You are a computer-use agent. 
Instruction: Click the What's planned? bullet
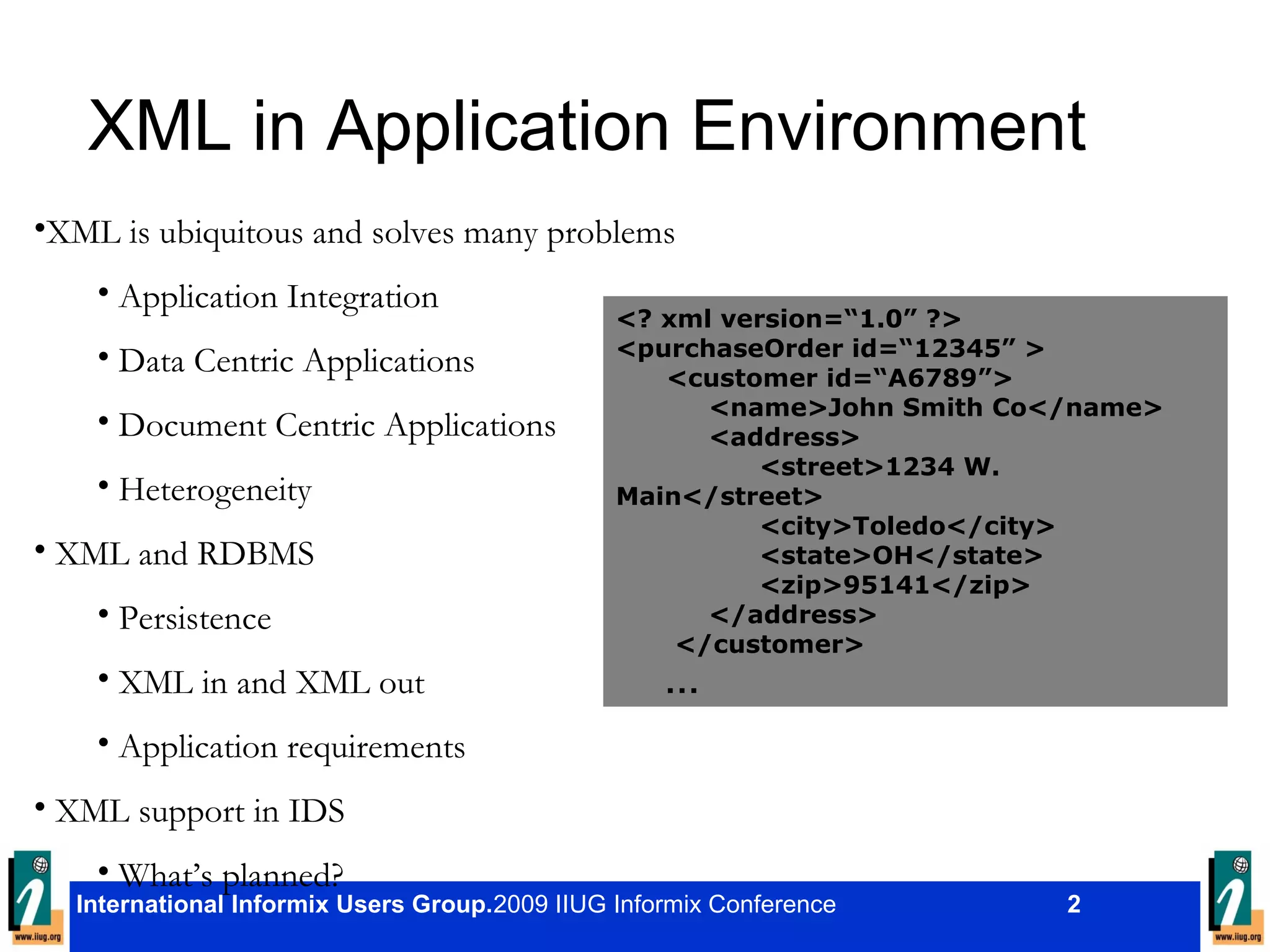[231, 873]
